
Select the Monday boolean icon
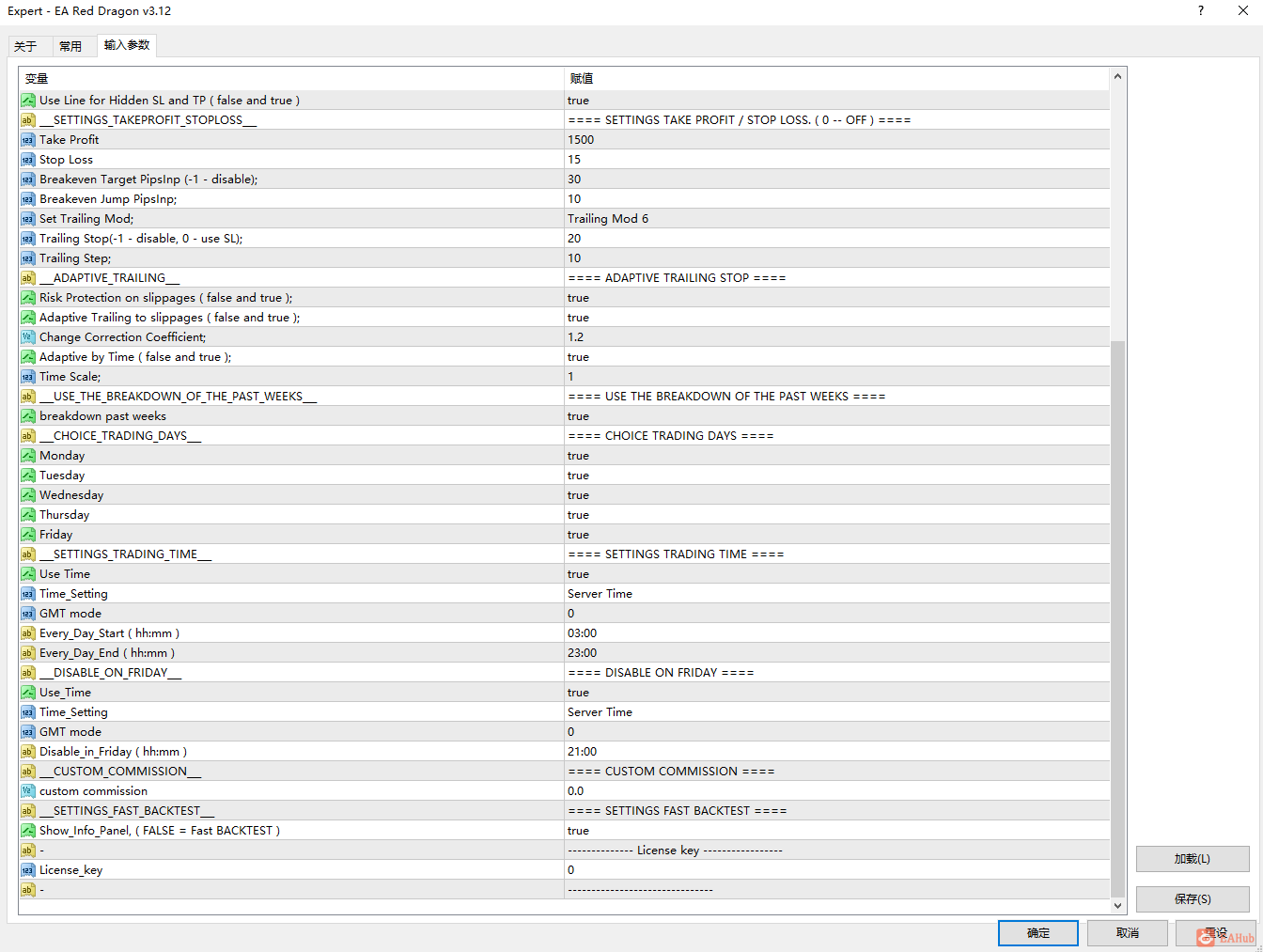click(x=28, y=456)
